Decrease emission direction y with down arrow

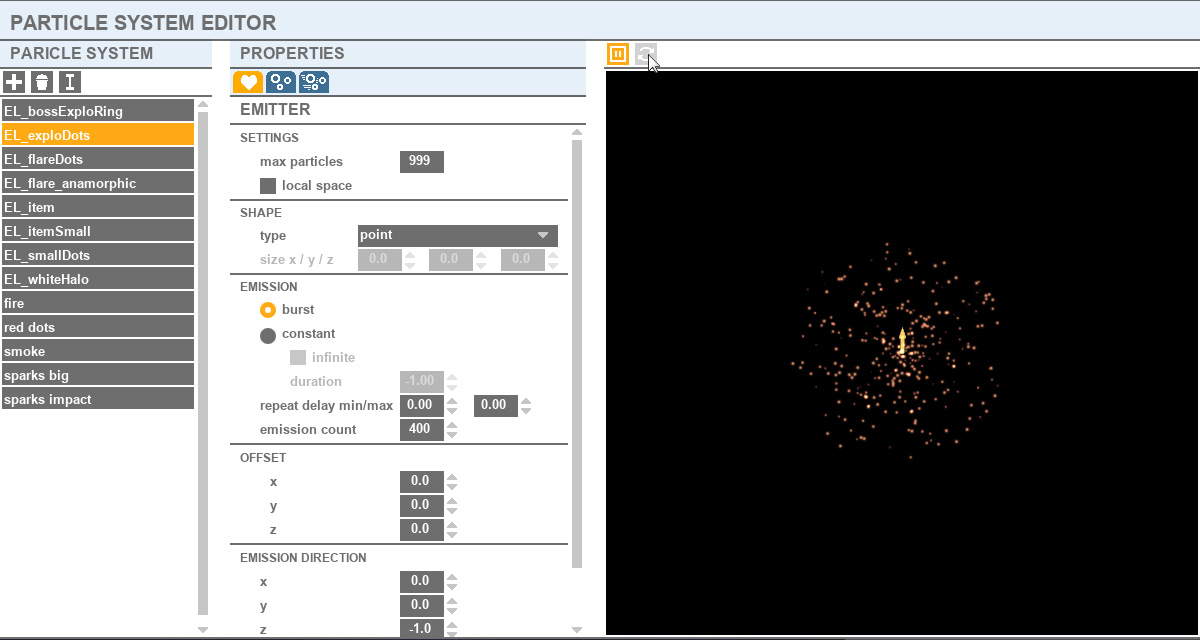click(x=452, y=611)
